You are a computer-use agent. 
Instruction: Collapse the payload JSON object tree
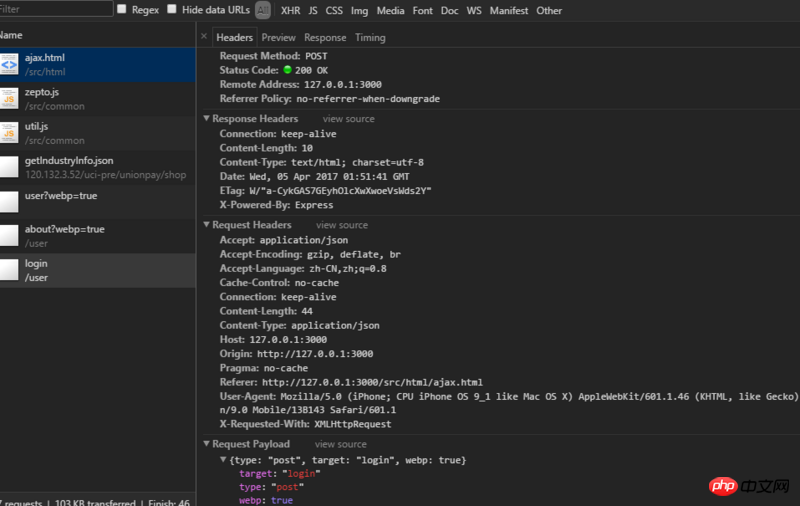[224, 460]
